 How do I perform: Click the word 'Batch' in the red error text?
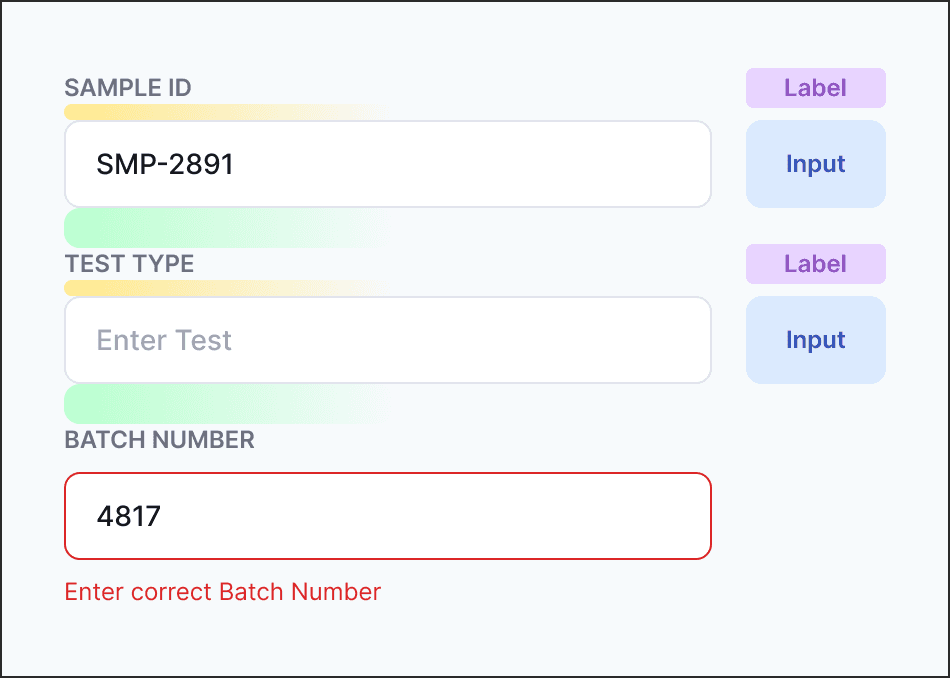[x=251, y=591]
